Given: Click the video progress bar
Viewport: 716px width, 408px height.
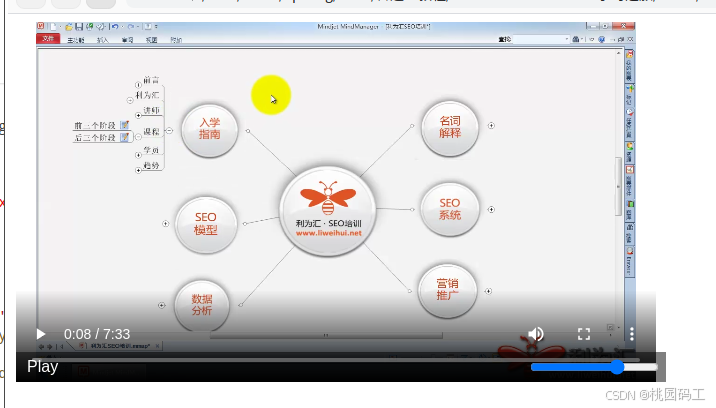Looking at the screenshot, I should pyautogui.click(x=336, y=360).
